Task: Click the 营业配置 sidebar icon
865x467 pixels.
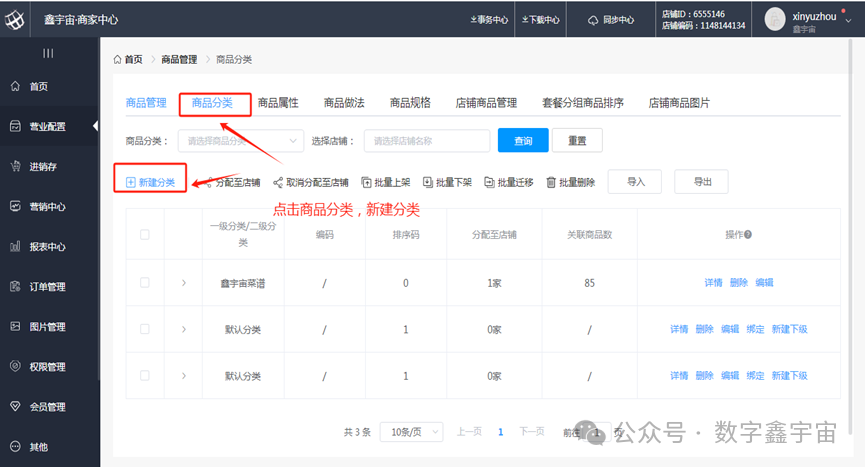Action: [x=15, y=126]
